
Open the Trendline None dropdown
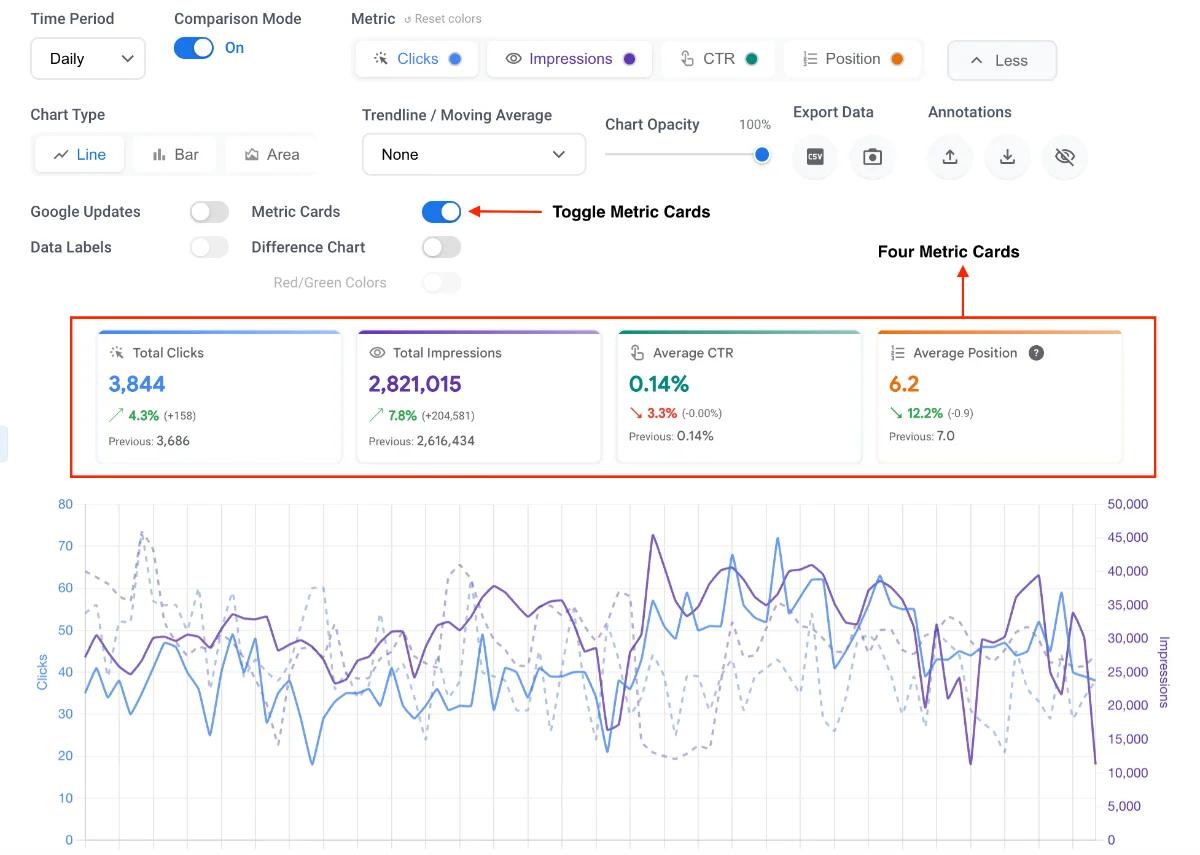[474, 154]
